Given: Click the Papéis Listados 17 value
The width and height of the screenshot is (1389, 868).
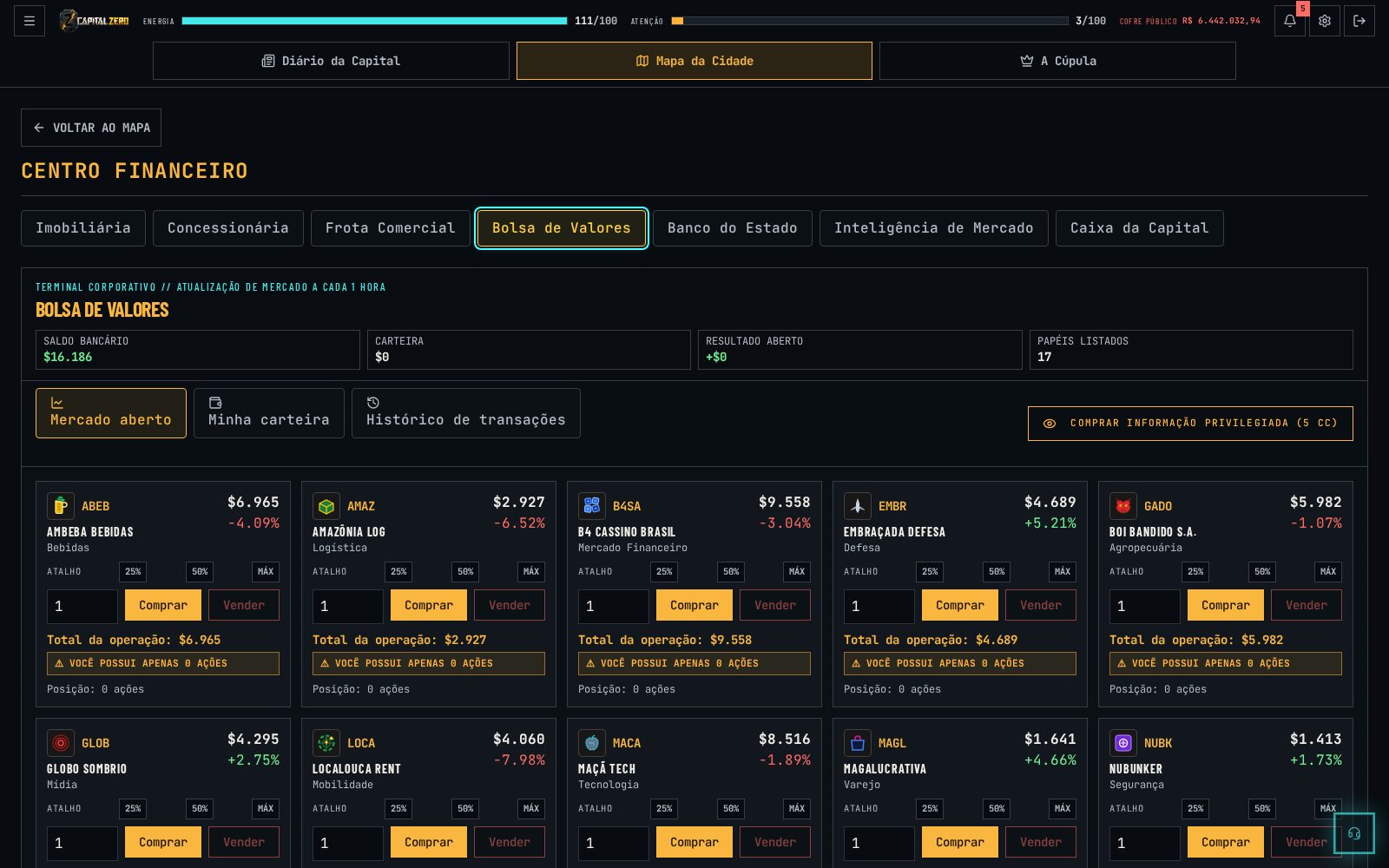Looking at the screenshot, I should point(1044,357).
